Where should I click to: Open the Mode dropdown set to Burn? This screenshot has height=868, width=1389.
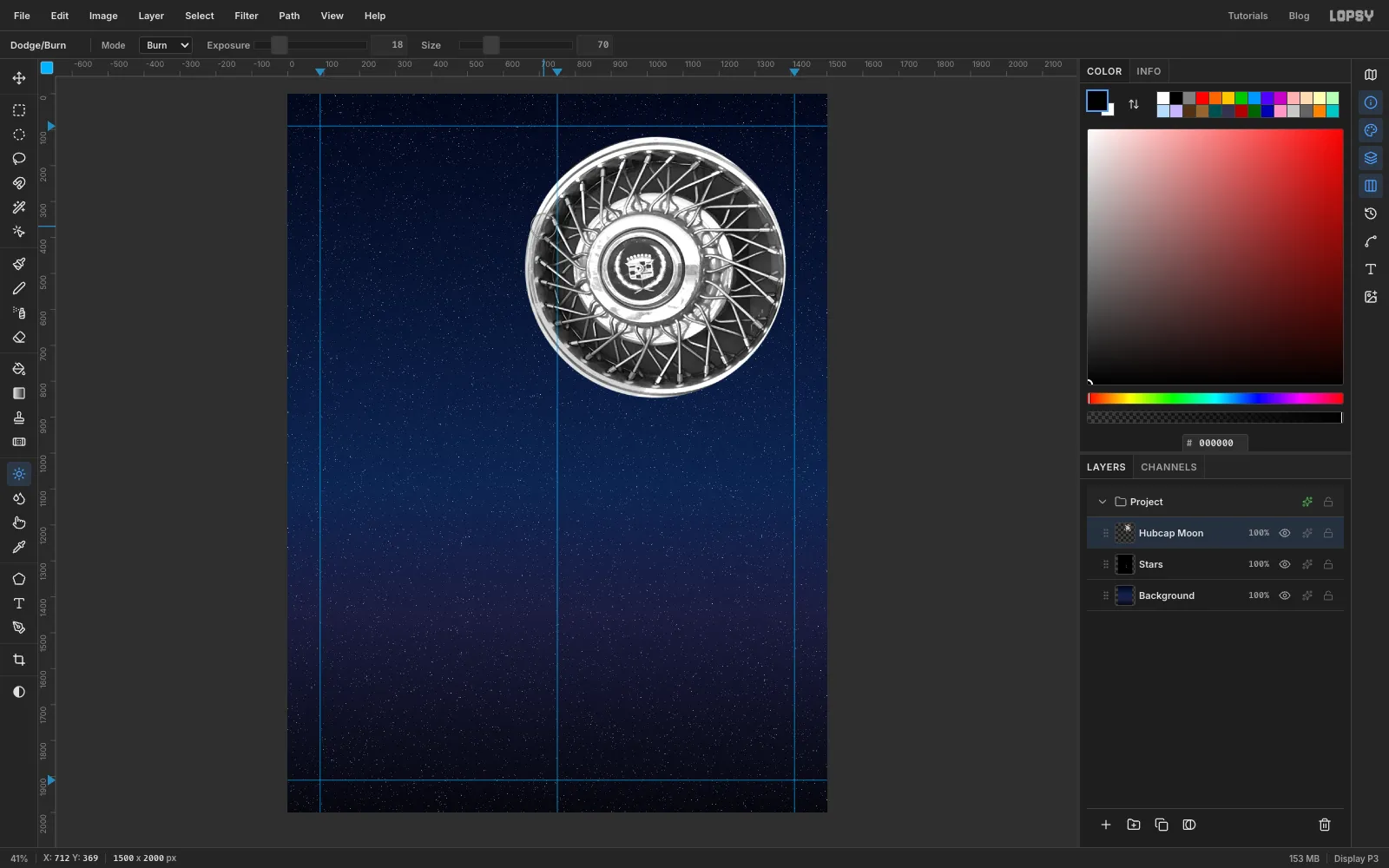pos(165,45)
